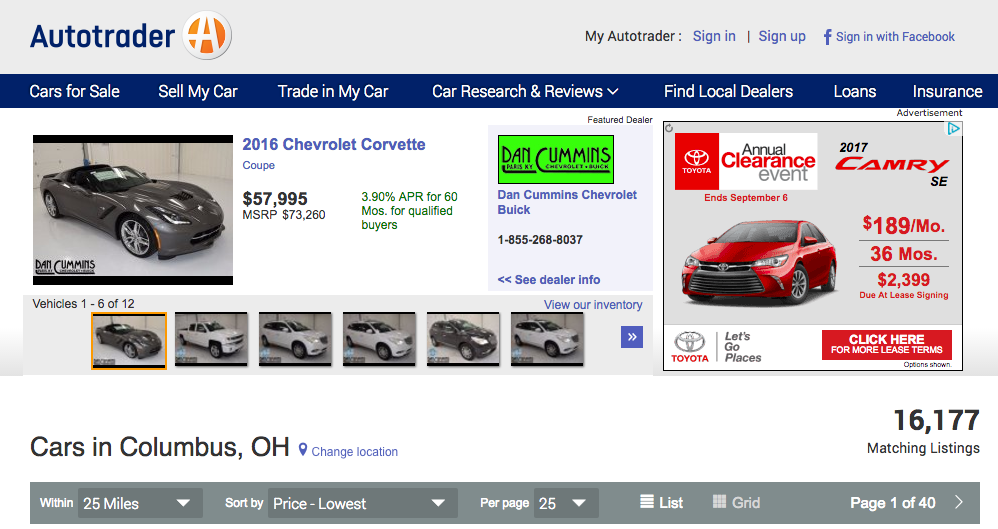Click Change location link
The width and height of the screenshot is (998, 529).
(x=355, y=451)
